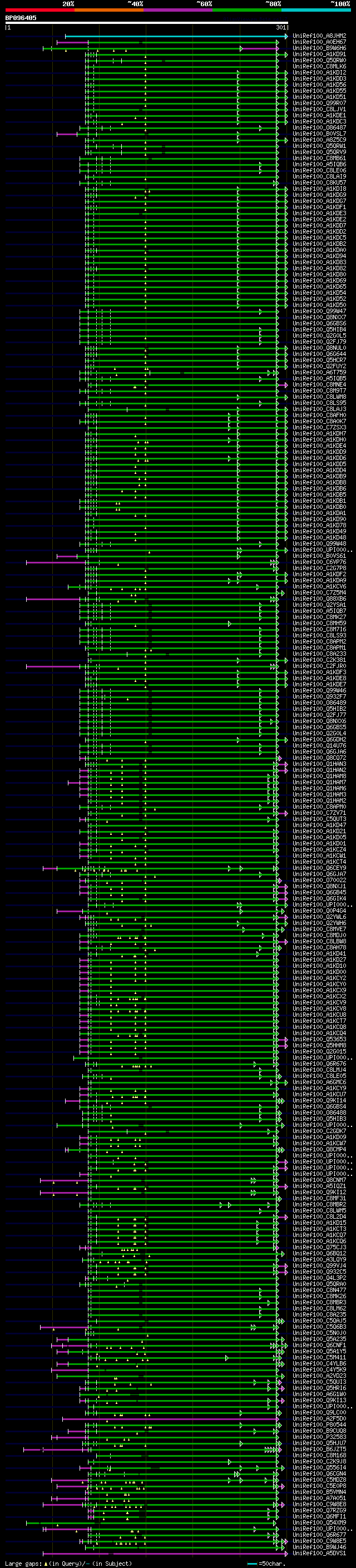Select hit UniRef100_A1KD56
This screenshot has width=356, height=1568.
tap(319, 85)
